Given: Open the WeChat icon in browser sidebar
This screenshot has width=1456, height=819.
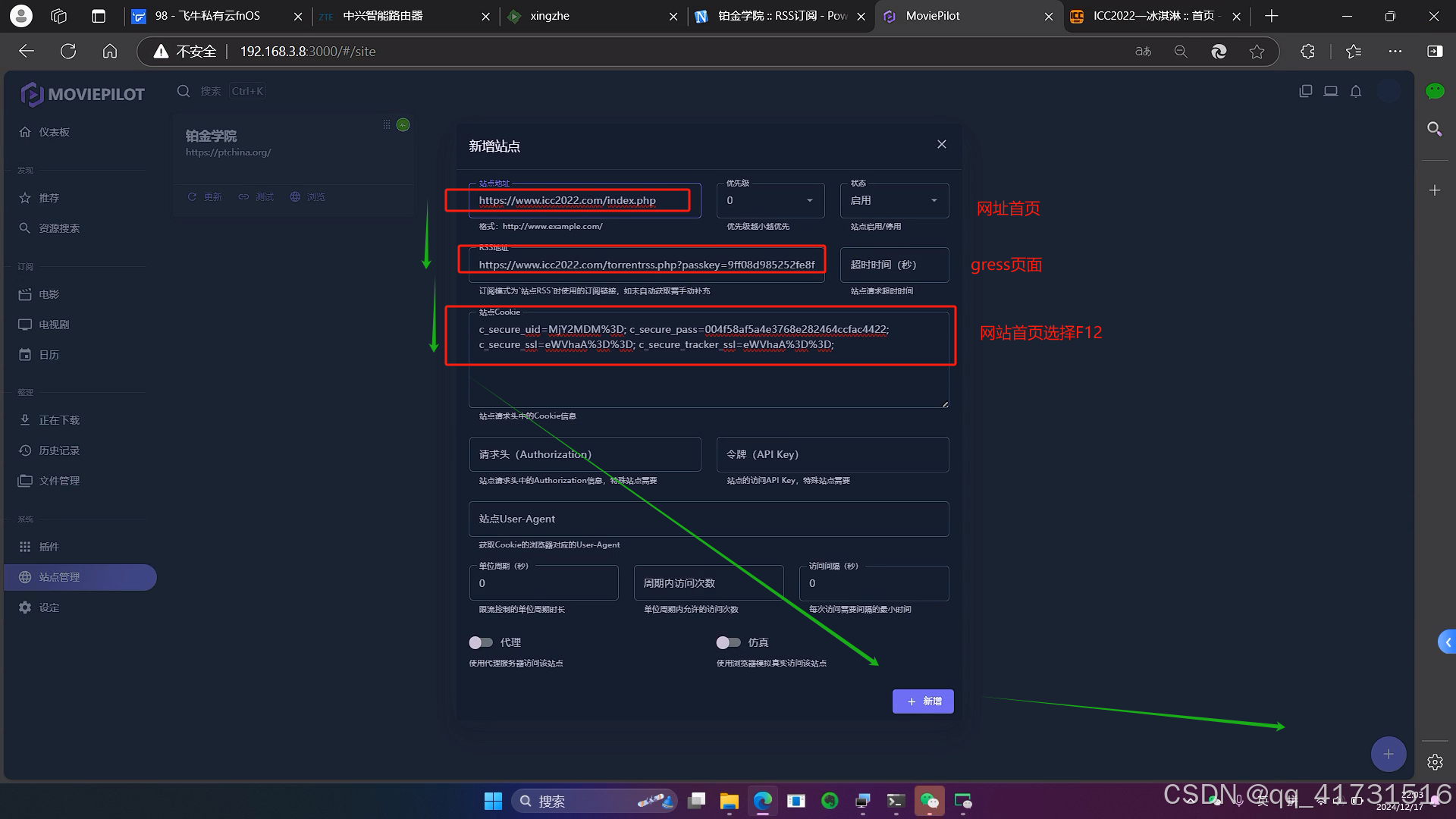Looking at the screenshot, I should coord(1434,92).
